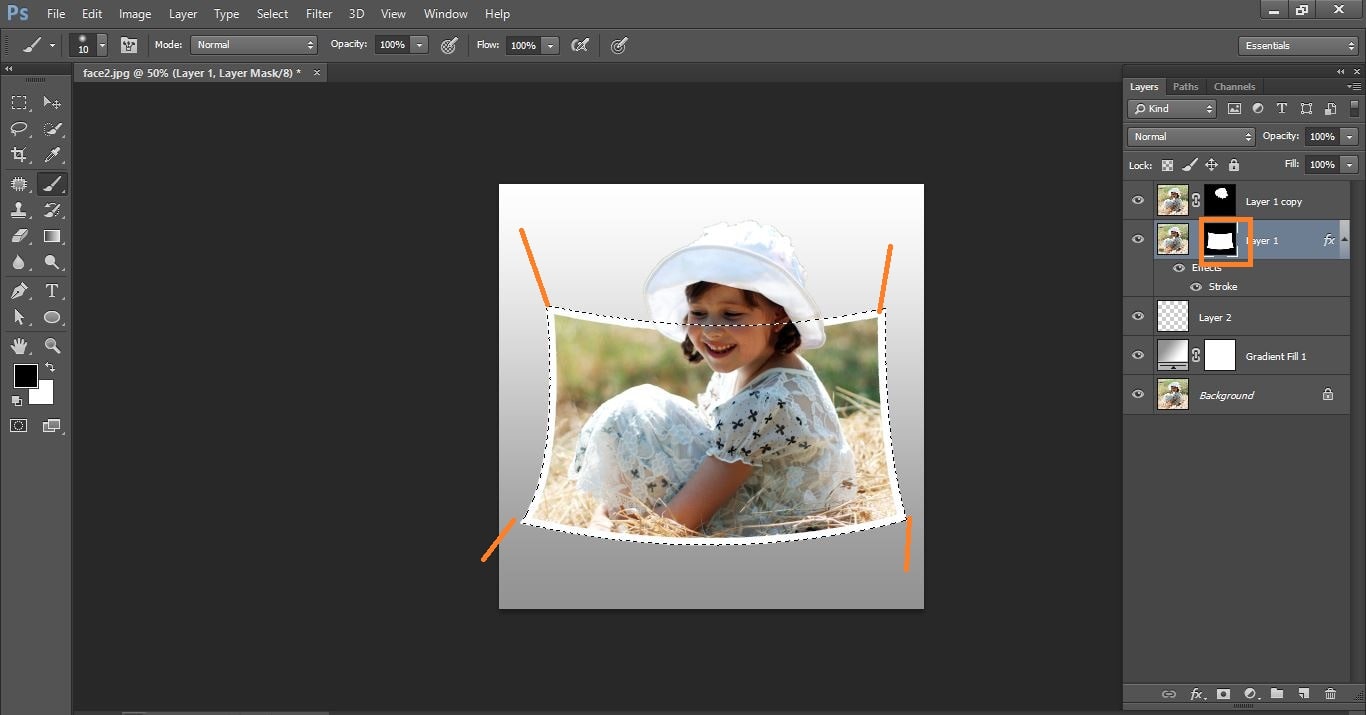Select the Eyedropper tool

click(x=52, y=155)
